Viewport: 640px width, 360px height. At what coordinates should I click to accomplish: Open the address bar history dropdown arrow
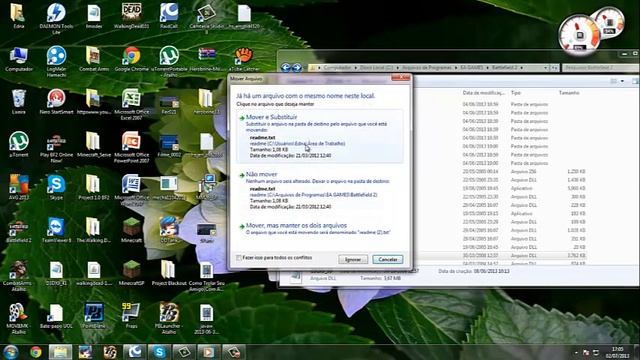pos(545,68)
